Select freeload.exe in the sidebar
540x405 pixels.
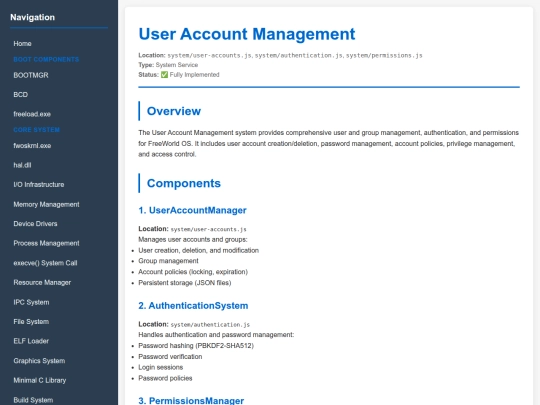coord(32,114)
